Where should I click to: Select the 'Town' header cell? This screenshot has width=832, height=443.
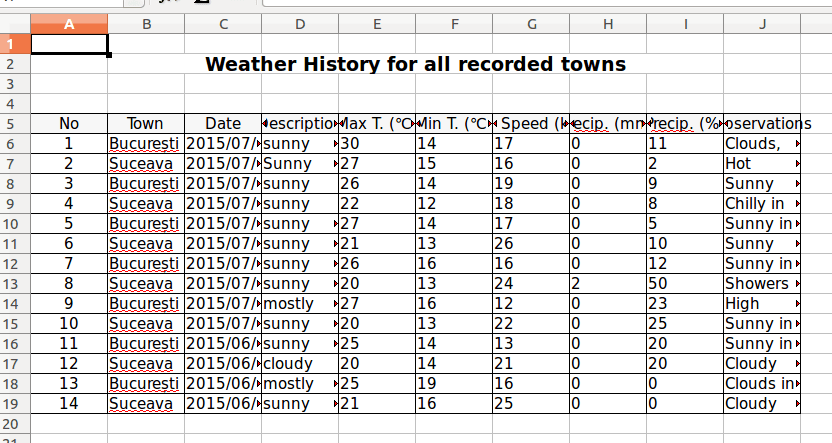pyautogui.click(x=146, y=124)
